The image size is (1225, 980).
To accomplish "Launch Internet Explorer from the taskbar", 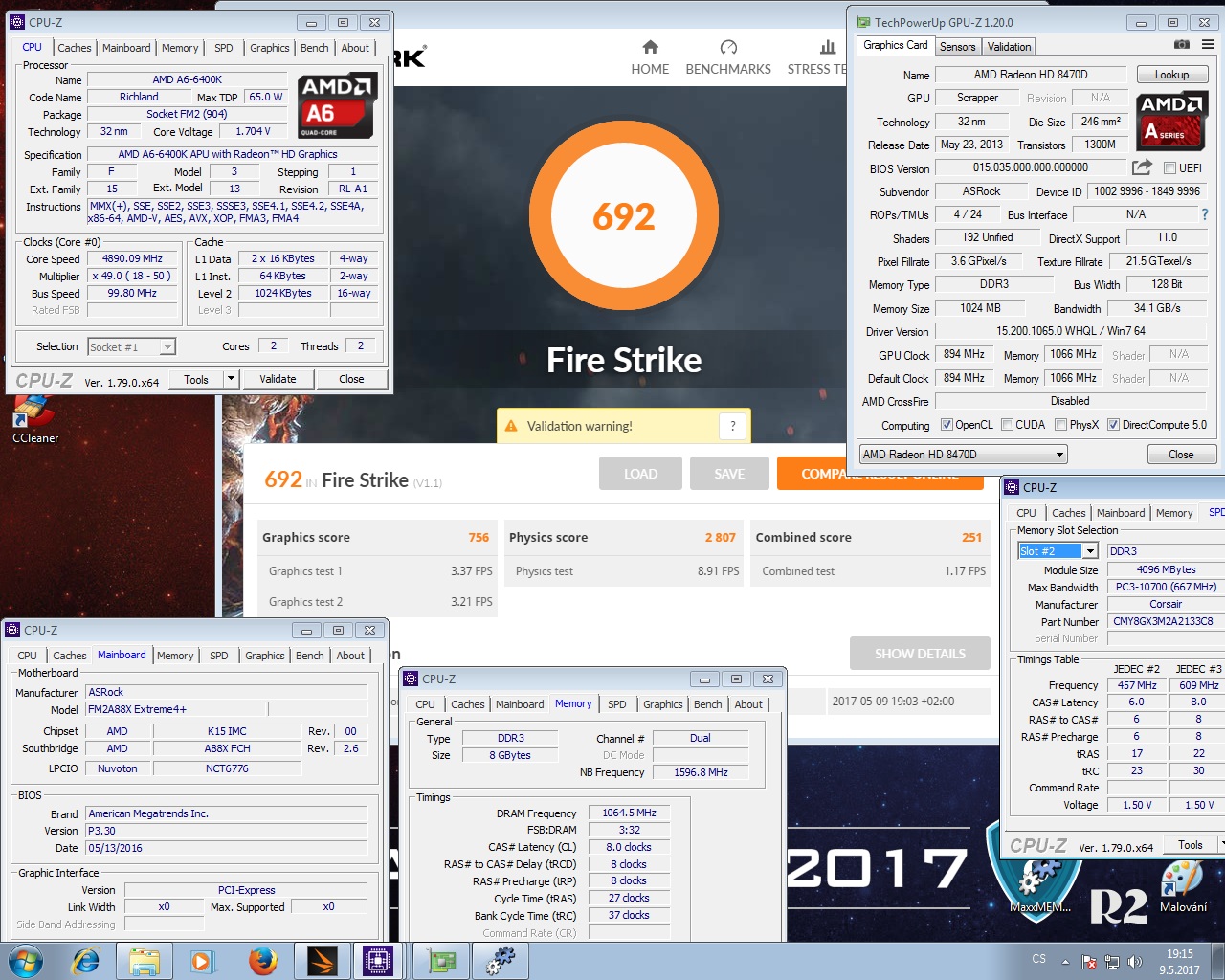I will [x=86, y=960].
